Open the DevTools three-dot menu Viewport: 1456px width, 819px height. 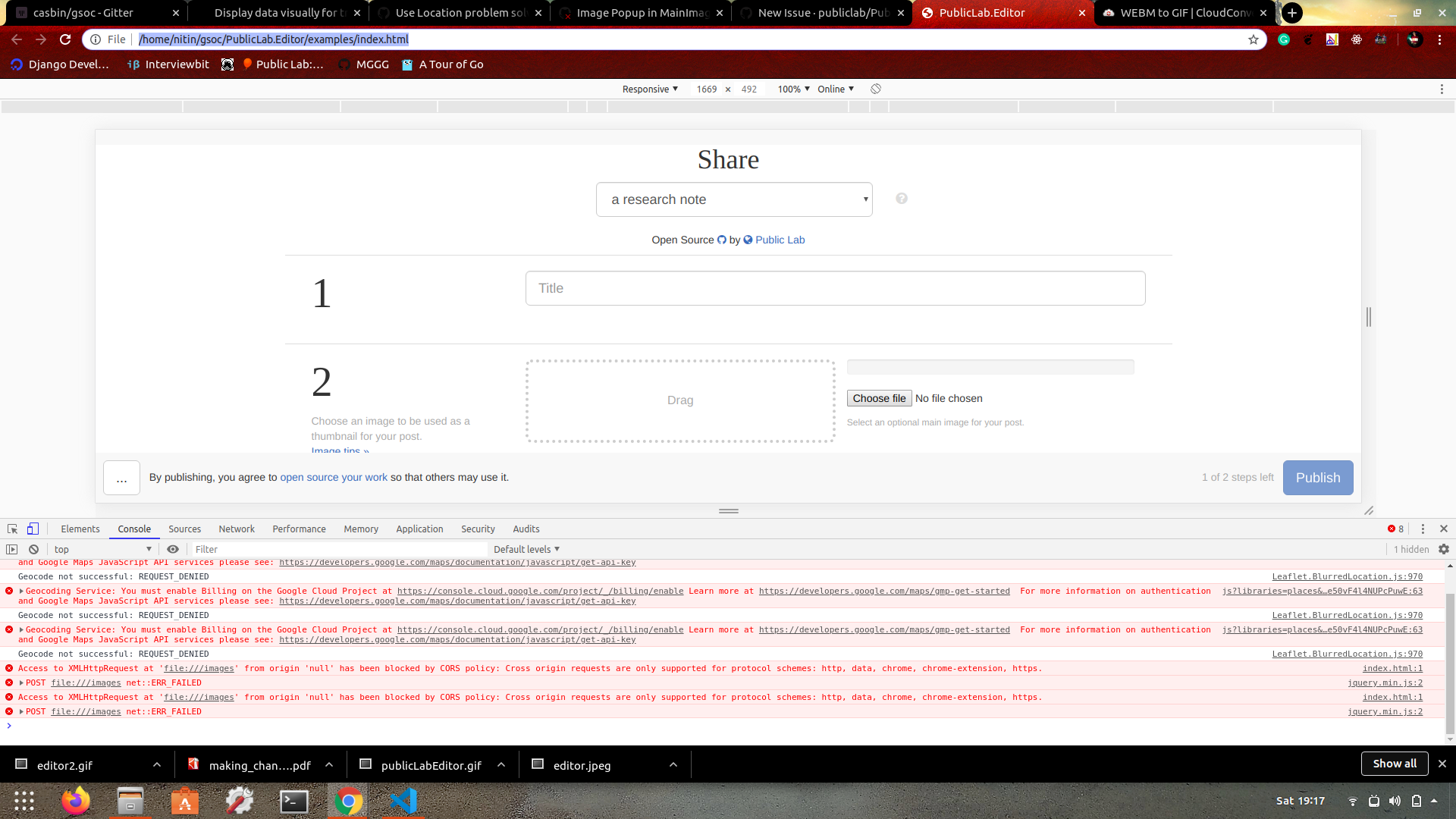click(x=1423, y=529)
